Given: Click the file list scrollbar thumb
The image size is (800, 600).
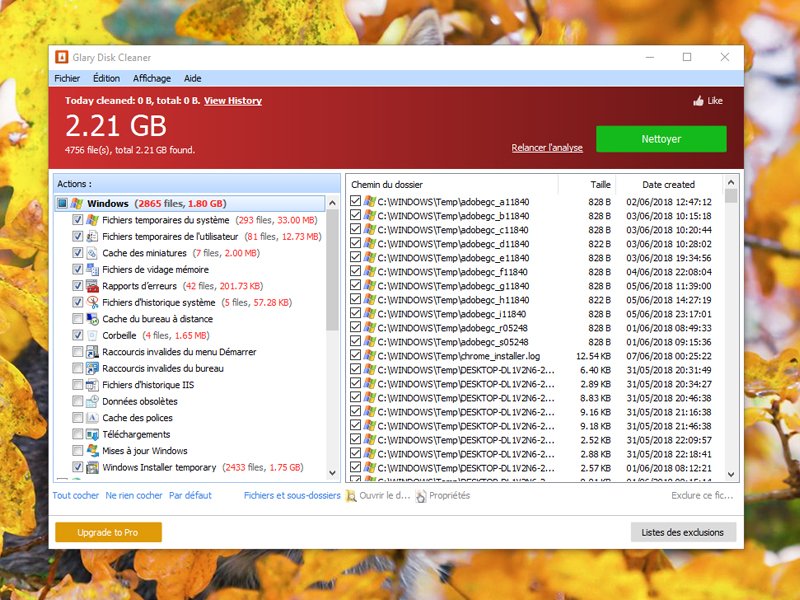Looking at the screenshot, I should click(x=731, y=196).
